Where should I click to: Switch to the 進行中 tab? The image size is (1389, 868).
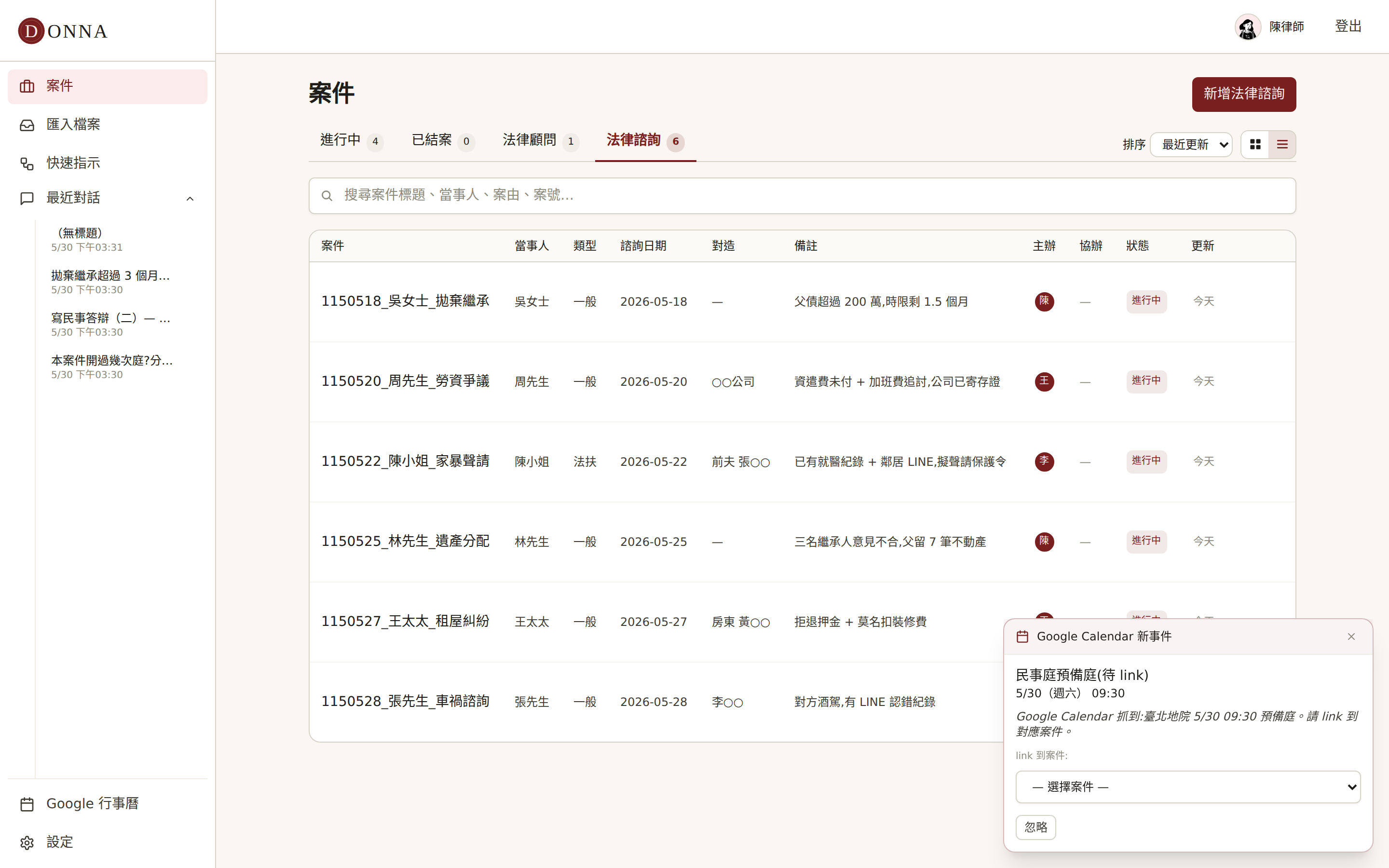coord(351,141)
